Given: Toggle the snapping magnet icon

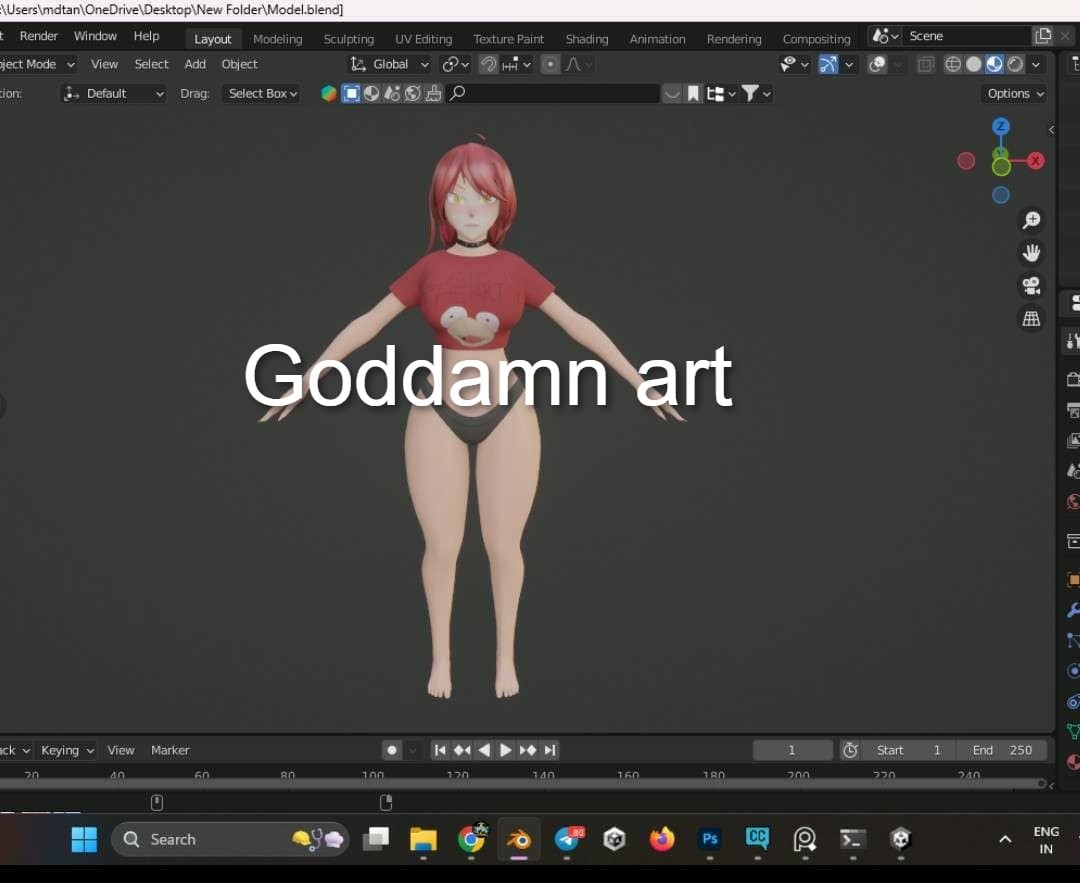Looking at the screenshot, I should coord(489,64).
